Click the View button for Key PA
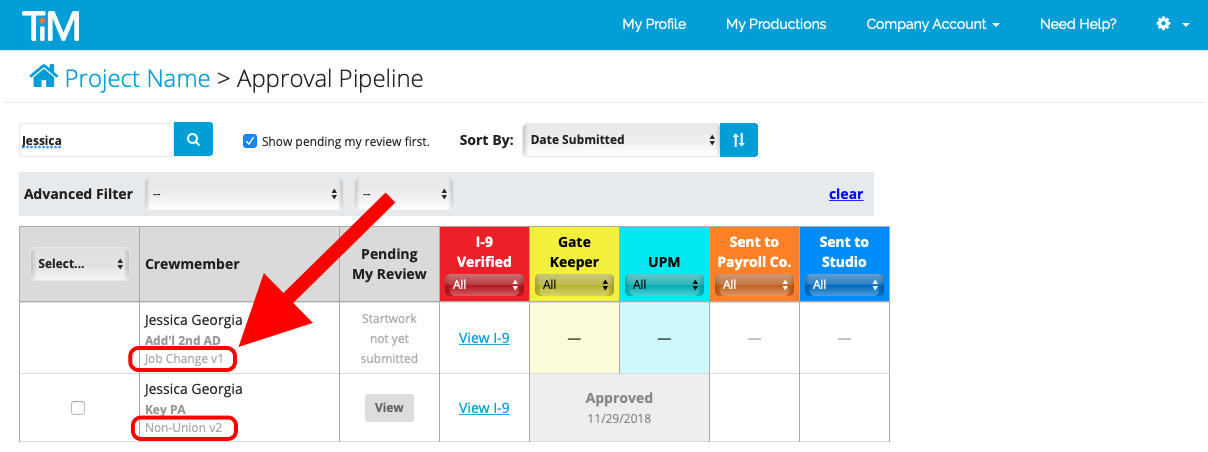Viewport: 1208px width, 452px height. point(389,408)
